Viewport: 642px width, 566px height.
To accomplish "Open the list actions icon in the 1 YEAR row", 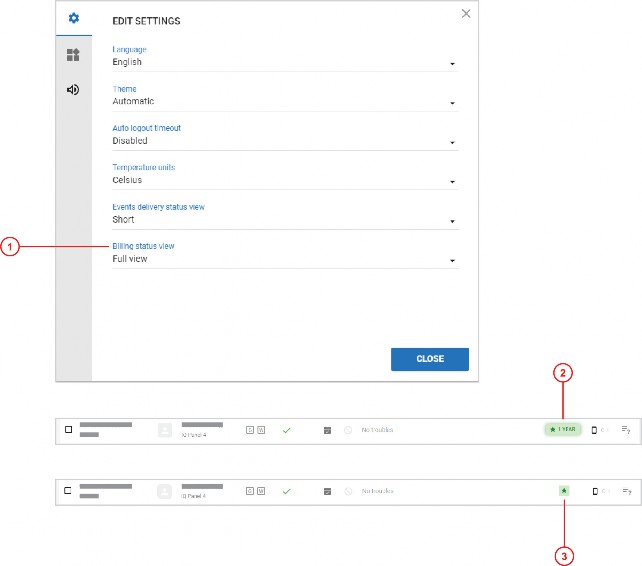I will pyautogui.click(x=626, y=430).
